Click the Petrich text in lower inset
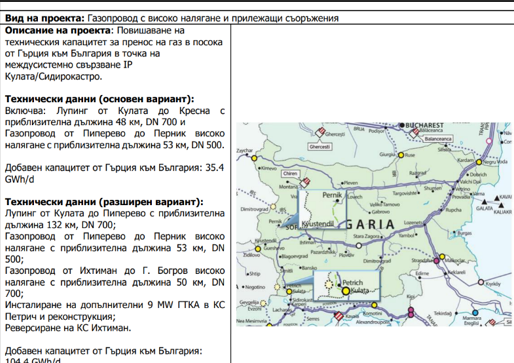This screenshot has height=363, width=514. [x=352, y=282]
